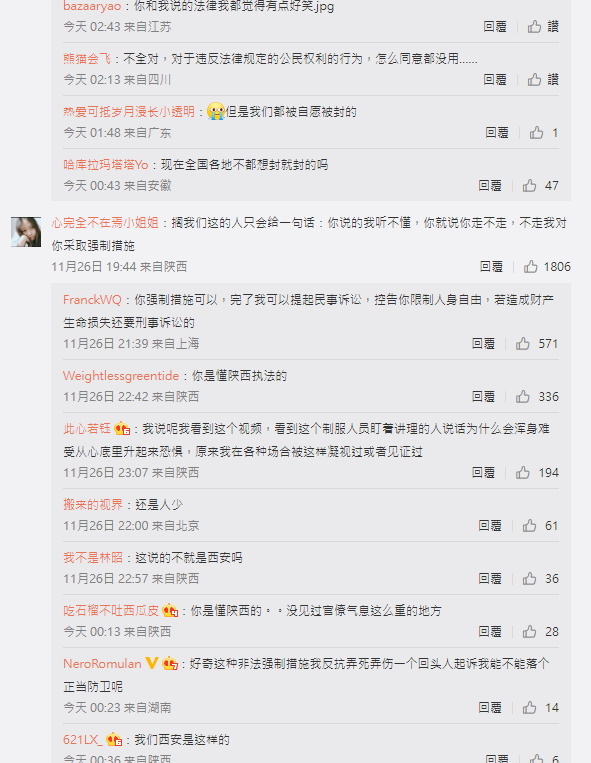Like NeroRomulan's reply with 14 likes

point(529,708)
